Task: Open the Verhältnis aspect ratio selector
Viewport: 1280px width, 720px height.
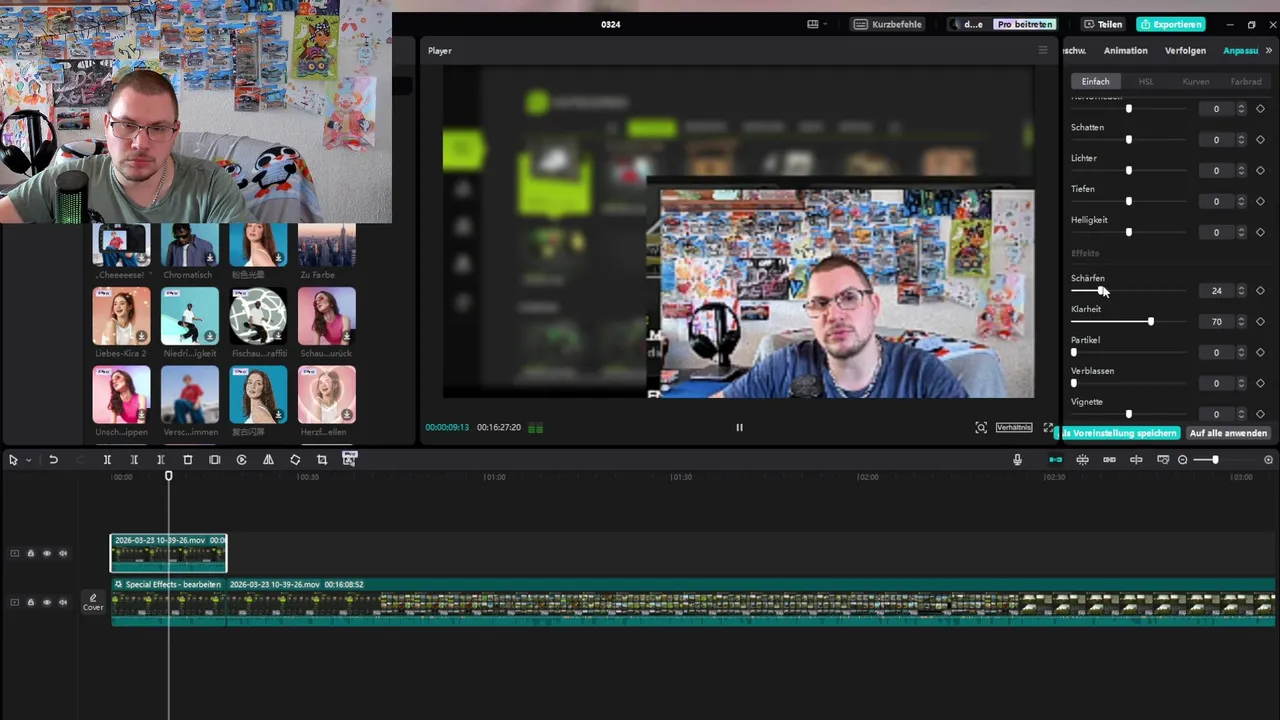Action: [x=1013, y=427]
